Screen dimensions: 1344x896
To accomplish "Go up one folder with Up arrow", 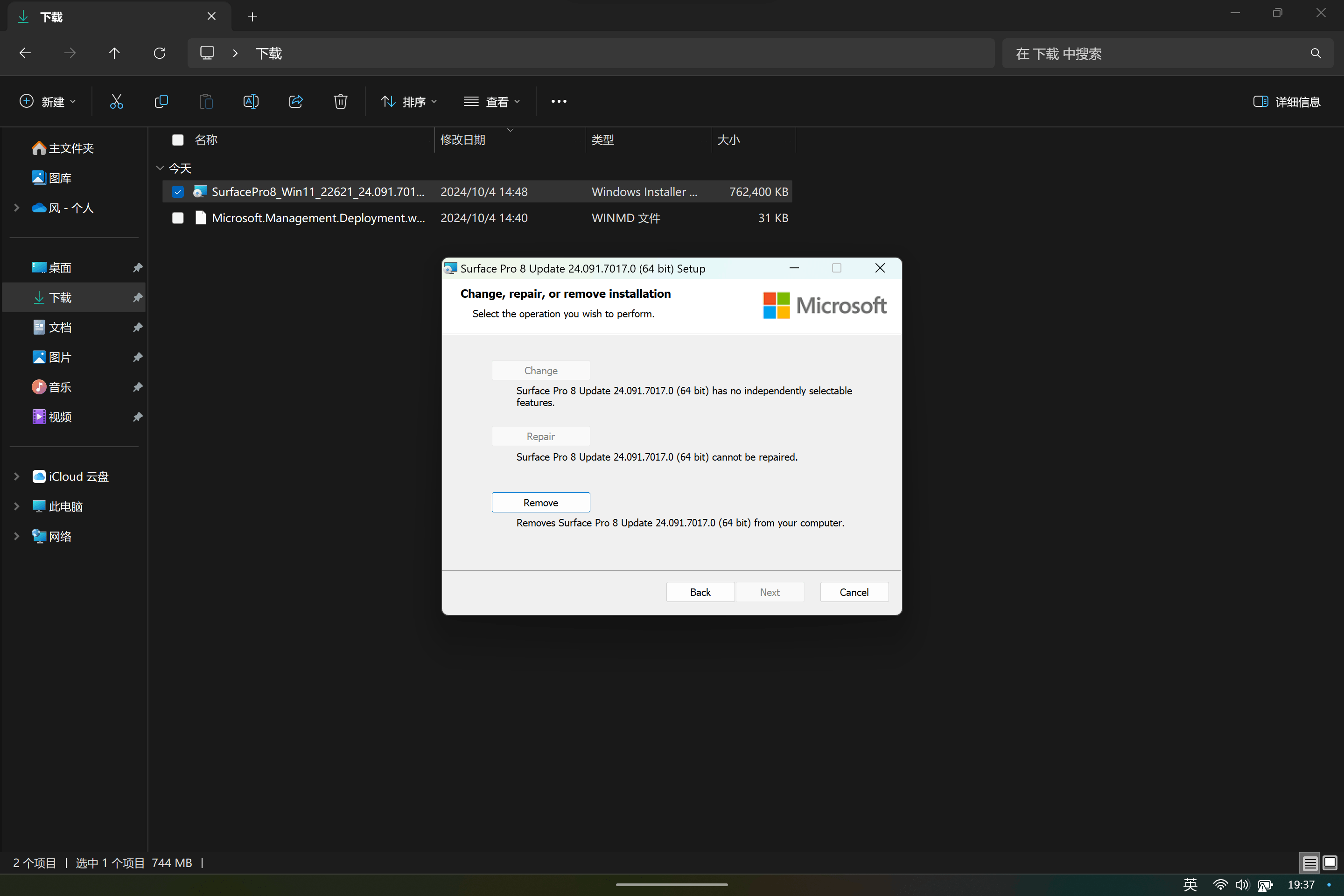I will [114, 53].
